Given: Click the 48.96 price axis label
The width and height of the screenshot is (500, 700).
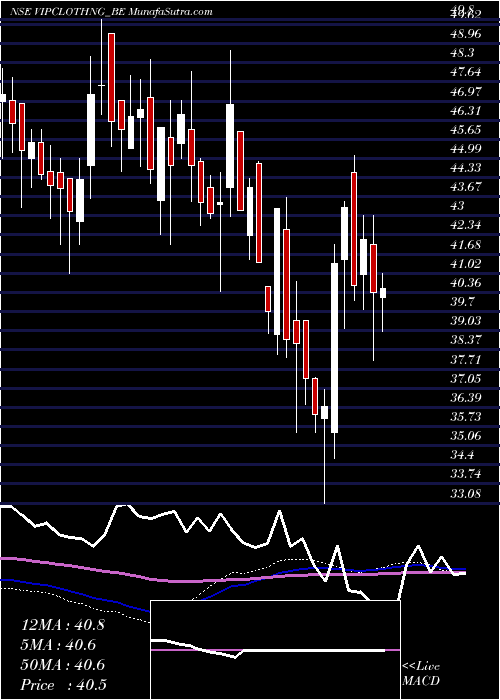Looking at the screenshot, I should [x=466, y=34].
